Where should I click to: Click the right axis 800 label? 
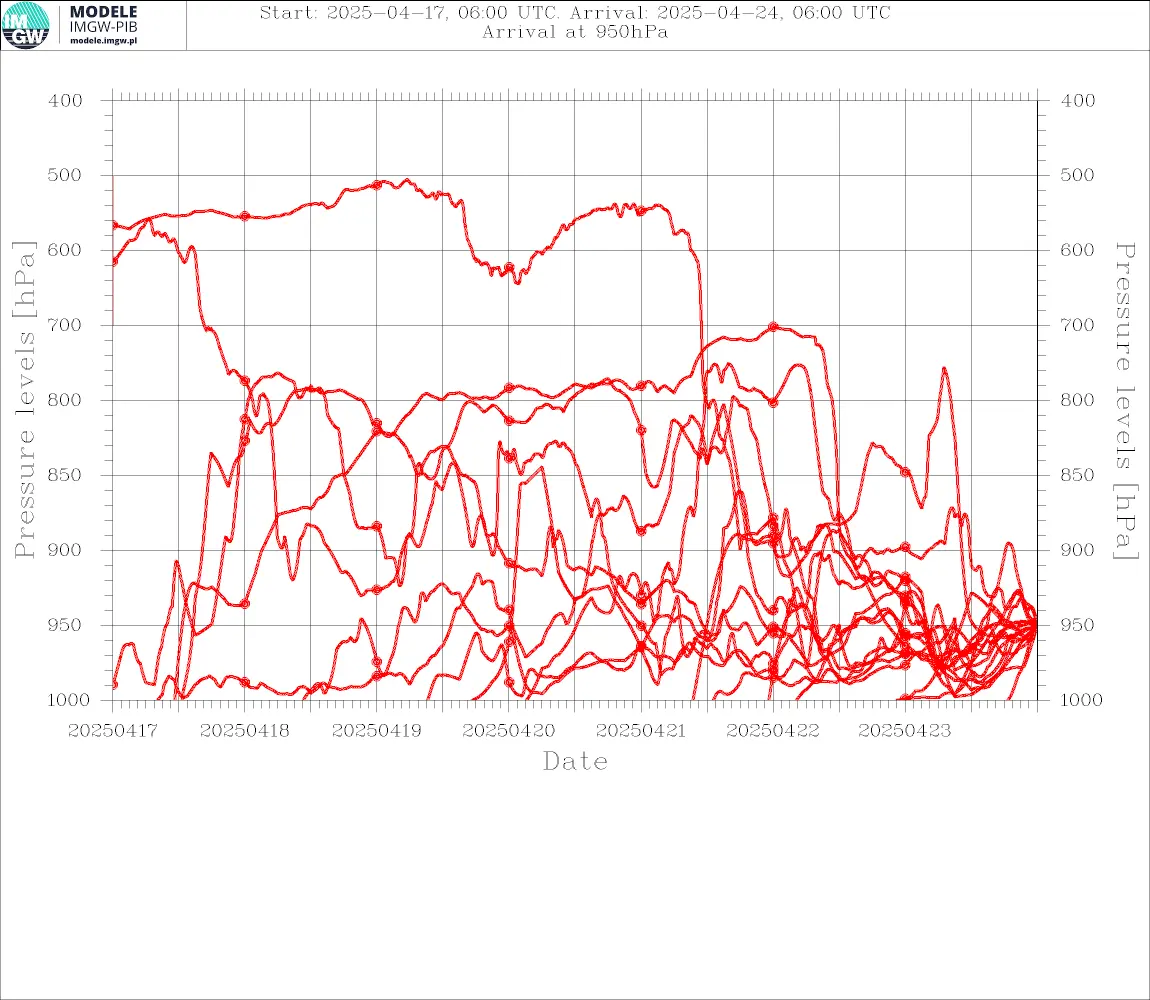tap(1078, 401)
